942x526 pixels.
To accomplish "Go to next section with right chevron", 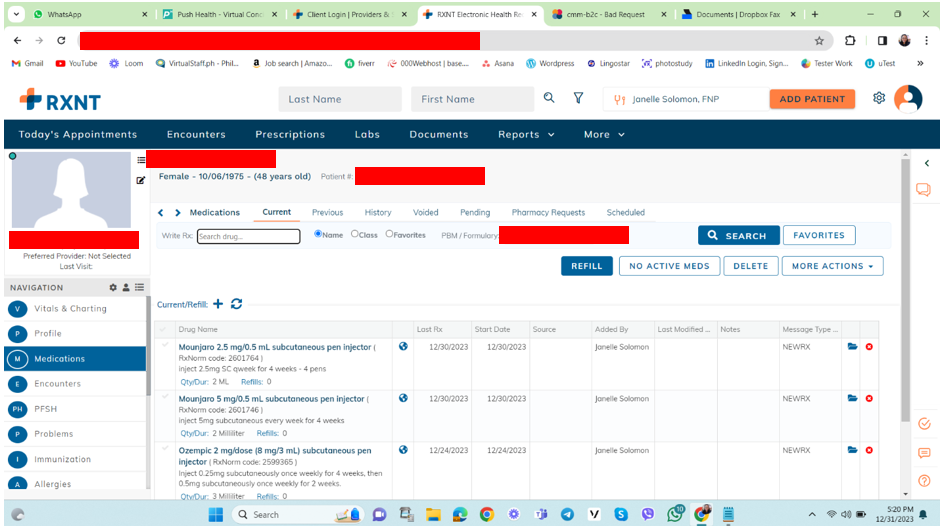I will (x=178, y=213).
